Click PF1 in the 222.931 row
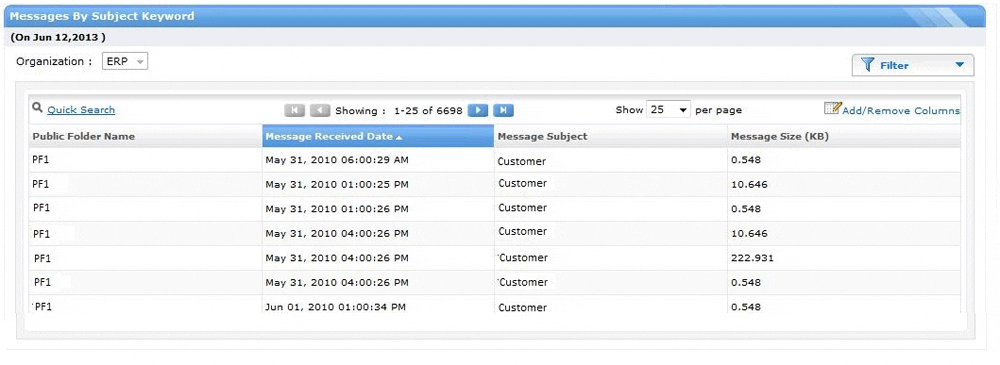This screenshot has width=1000, height=365. coord(42,258)
